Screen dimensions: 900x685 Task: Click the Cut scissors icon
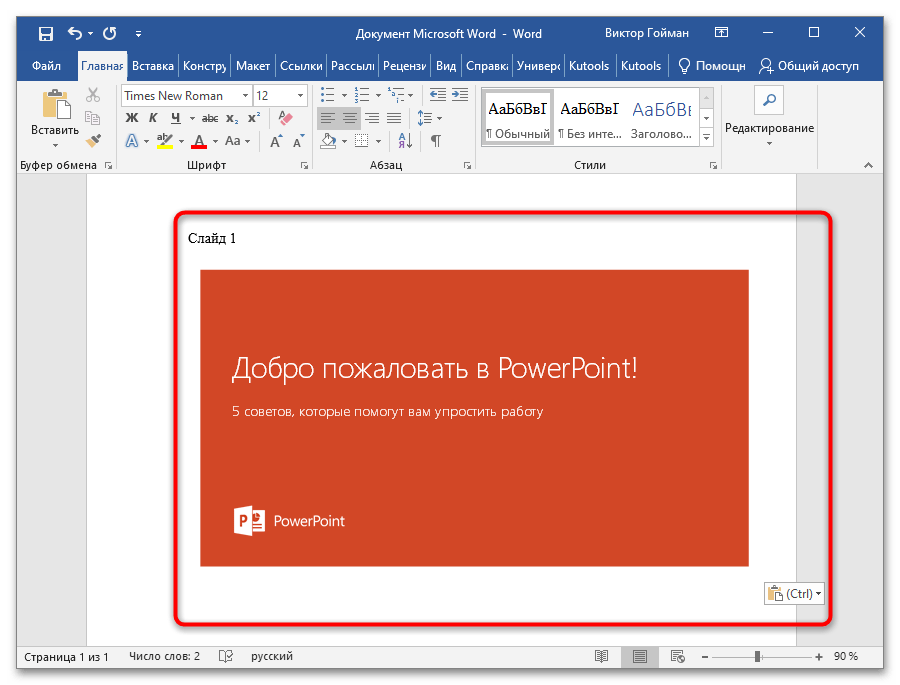(x=93, y=94)
